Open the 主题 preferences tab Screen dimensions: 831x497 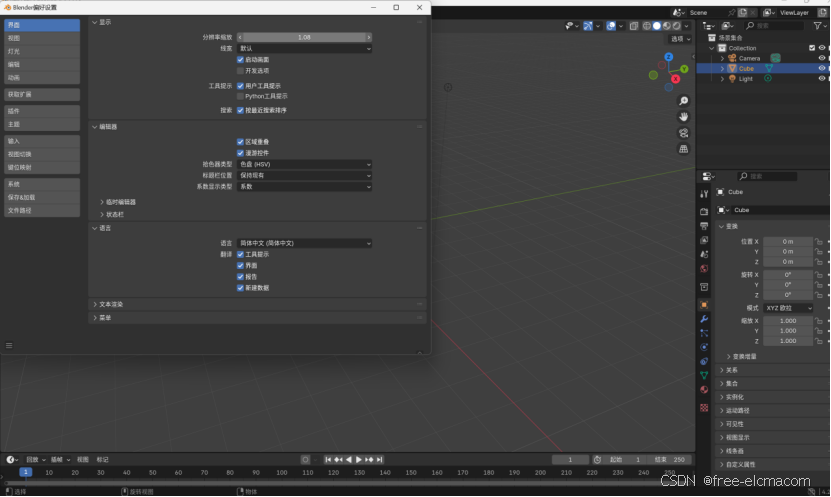(42, 124)
